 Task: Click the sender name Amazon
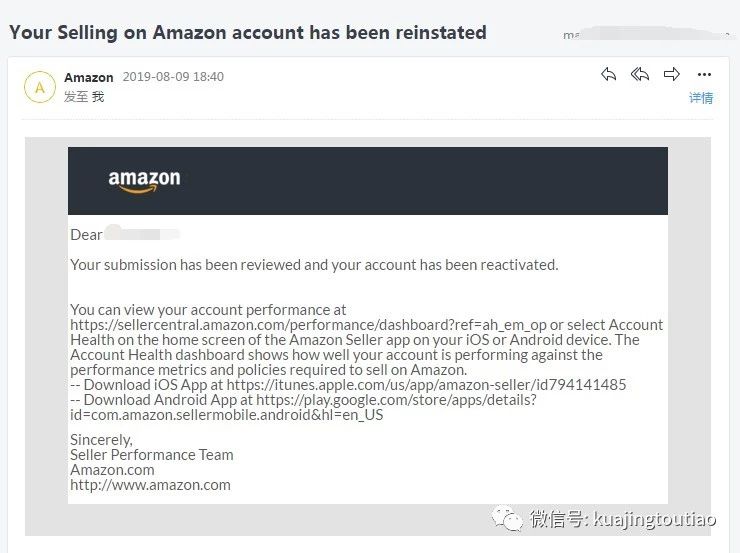click(88, 77)
